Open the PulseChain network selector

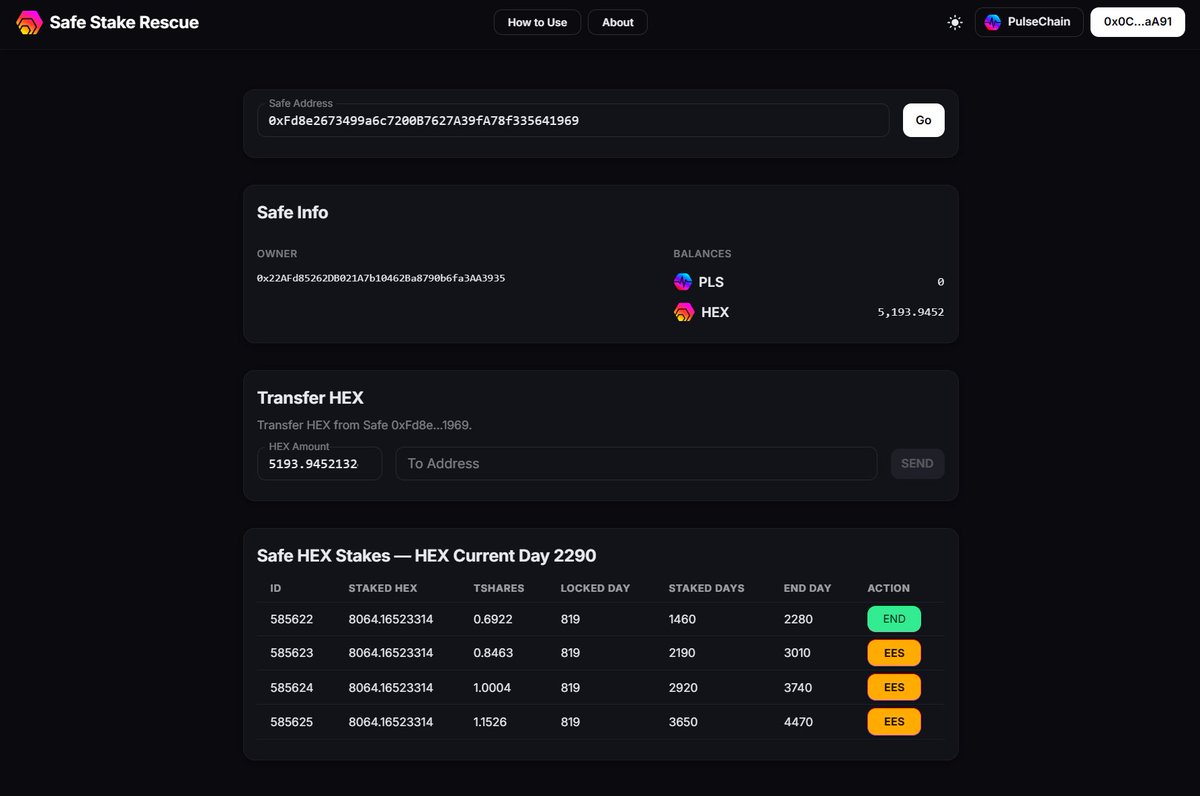1029,22
